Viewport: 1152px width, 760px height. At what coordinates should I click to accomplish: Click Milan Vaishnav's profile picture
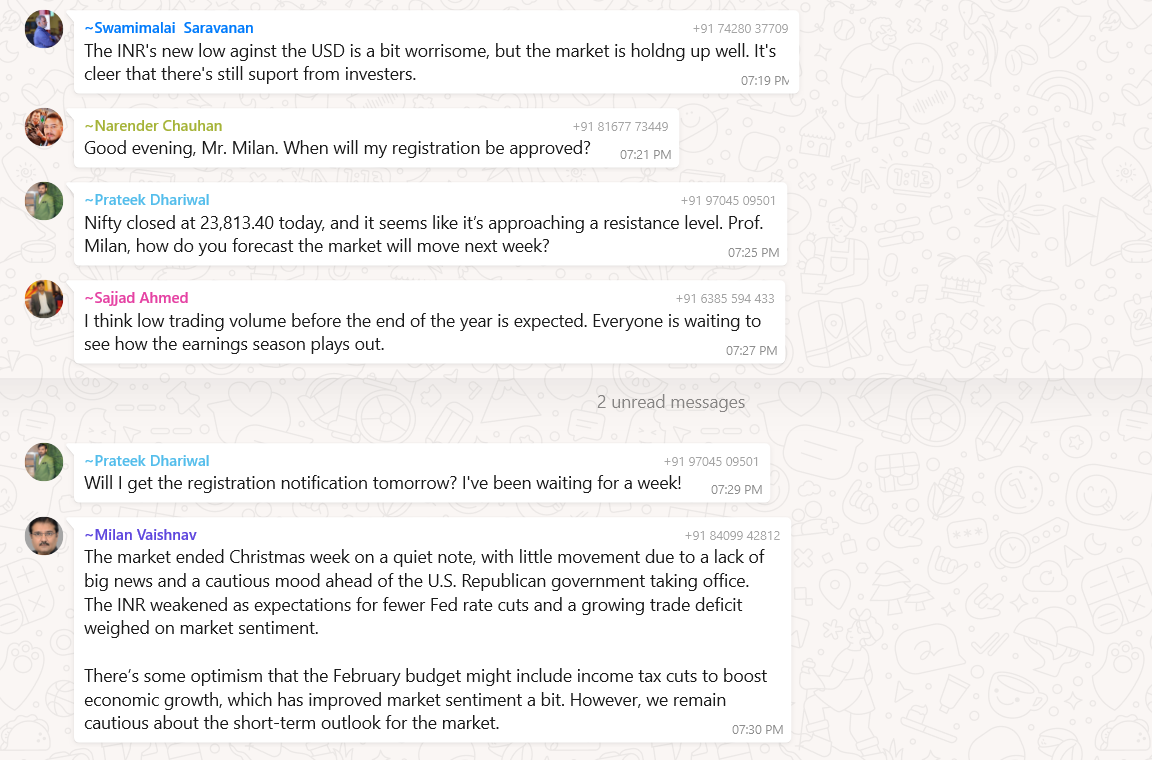pyautogui.click(x=44, y=536)
